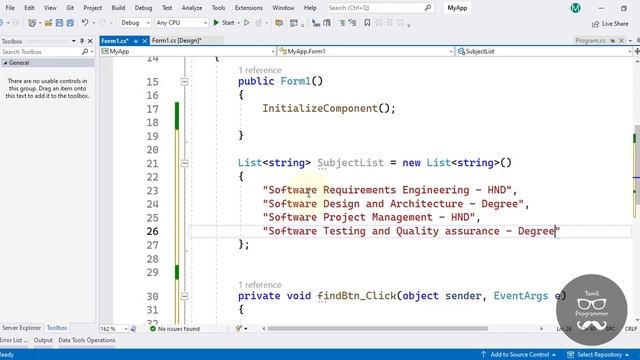Click the Undo arrow icon
Viewport: 640px width, 360px height.
[x=84, y=23]
